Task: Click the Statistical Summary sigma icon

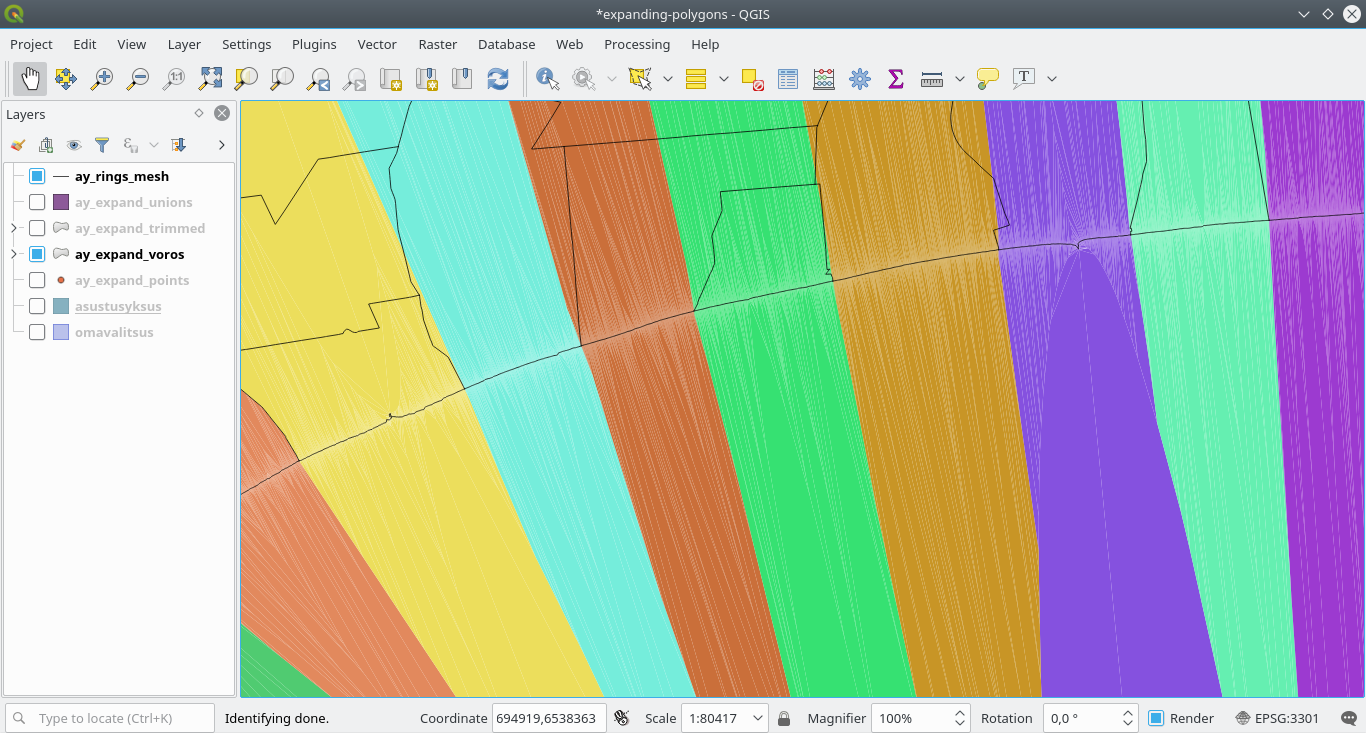Action: (x=896, y=78)
